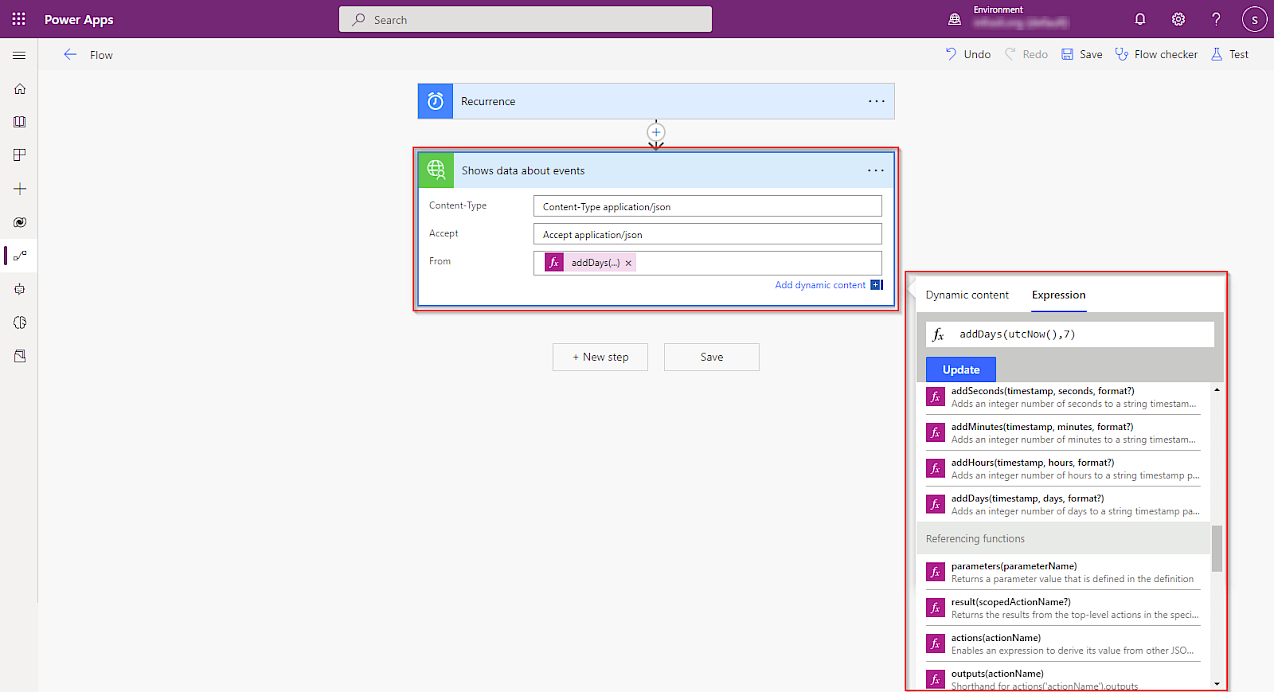This screenshot has height=692, width=1274.
Task: Choose outputs(actionName) function
Action: tap(1063, 678)
